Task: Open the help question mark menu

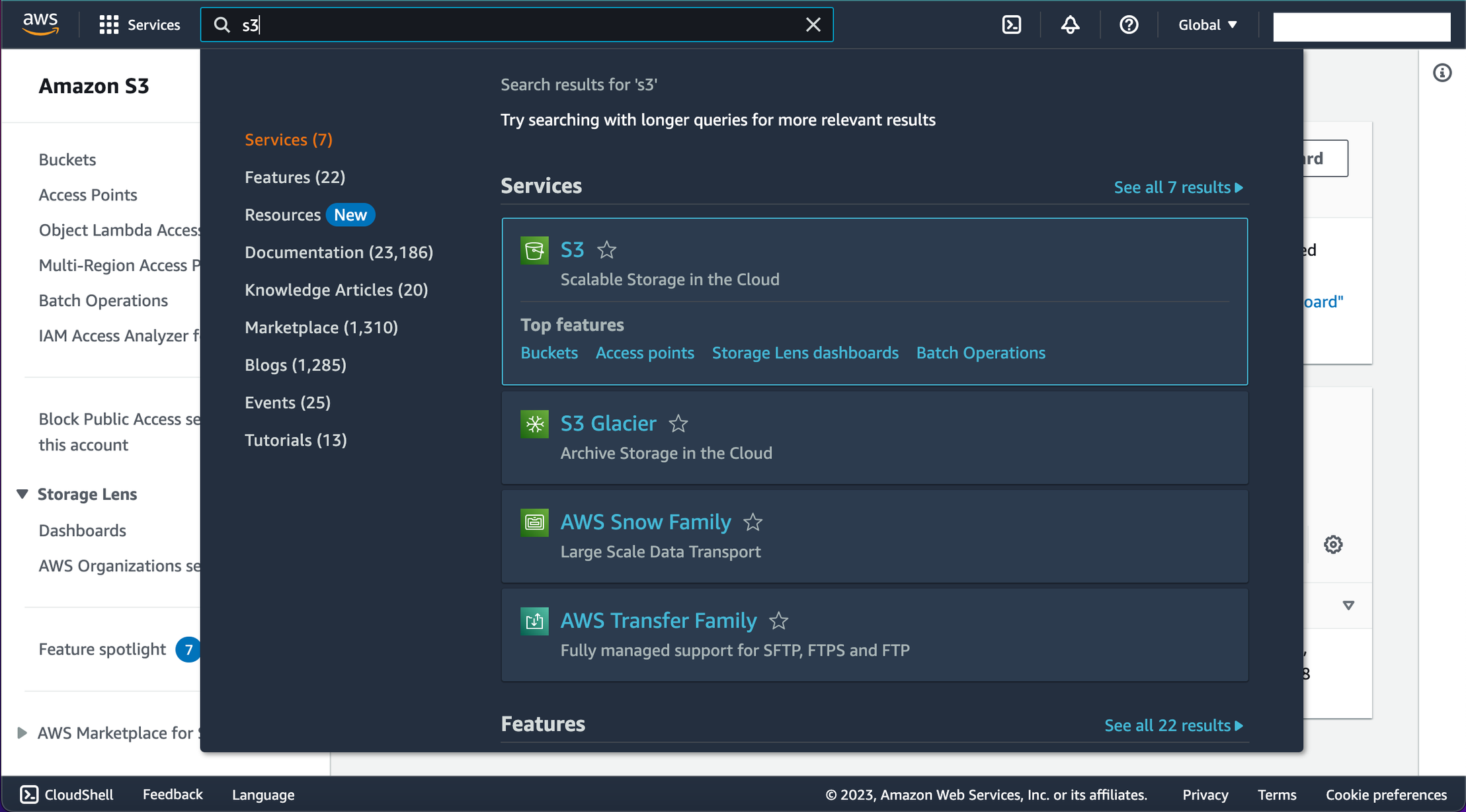Action: click(1129, 25)
